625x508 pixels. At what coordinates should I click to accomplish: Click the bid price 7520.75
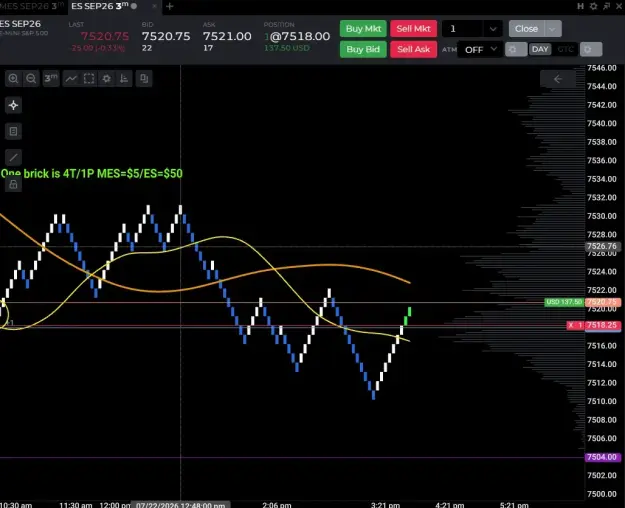[166, 36]
